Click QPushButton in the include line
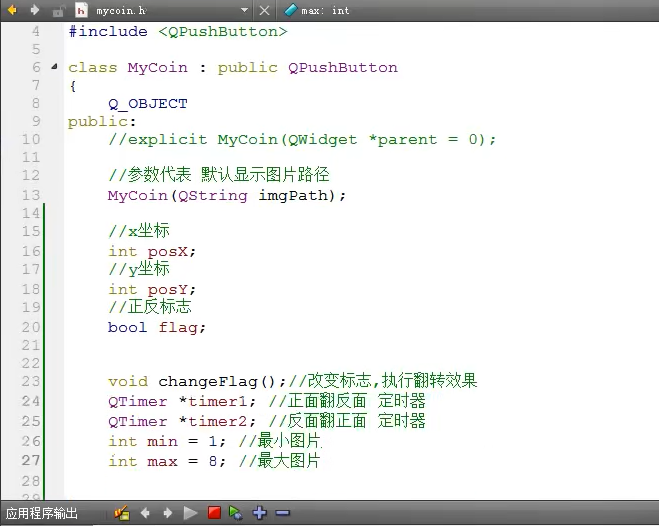 (x=223, y=32)
